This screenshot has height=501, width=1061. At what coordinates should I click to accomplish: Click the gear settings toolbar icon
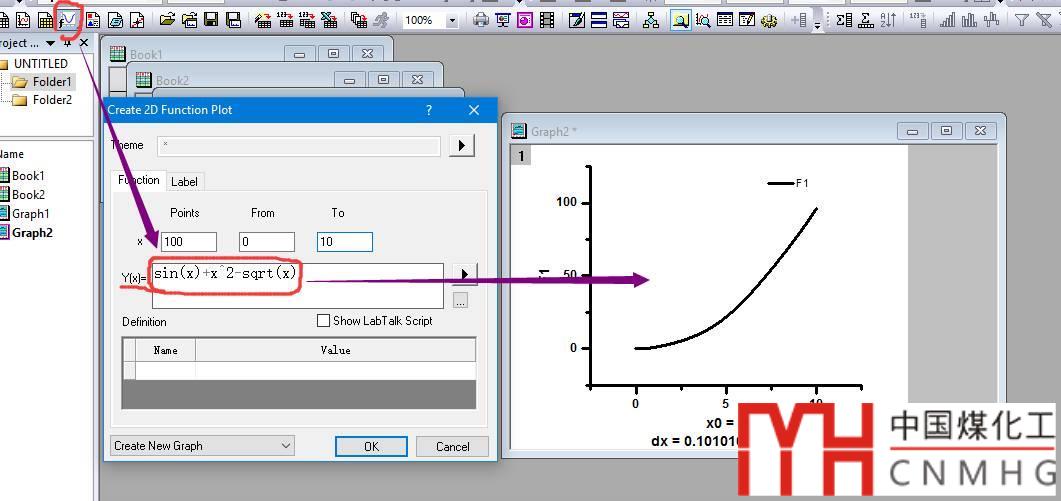[768, 19]
